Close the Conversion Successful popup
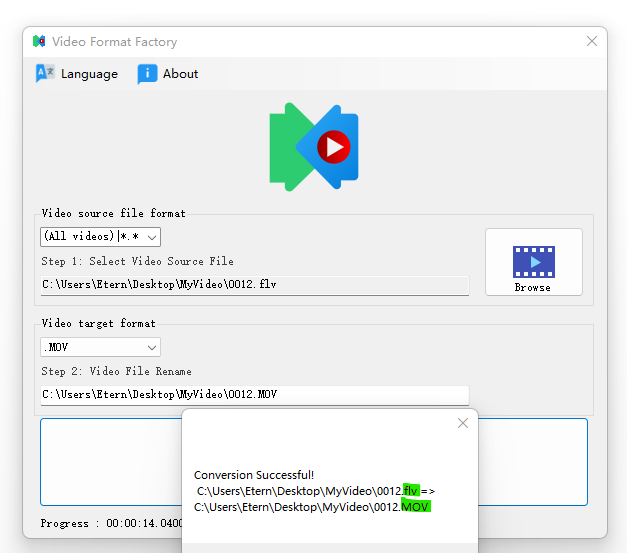The height and width of the screenshot is (553, 627). click(x=463, y=423)
